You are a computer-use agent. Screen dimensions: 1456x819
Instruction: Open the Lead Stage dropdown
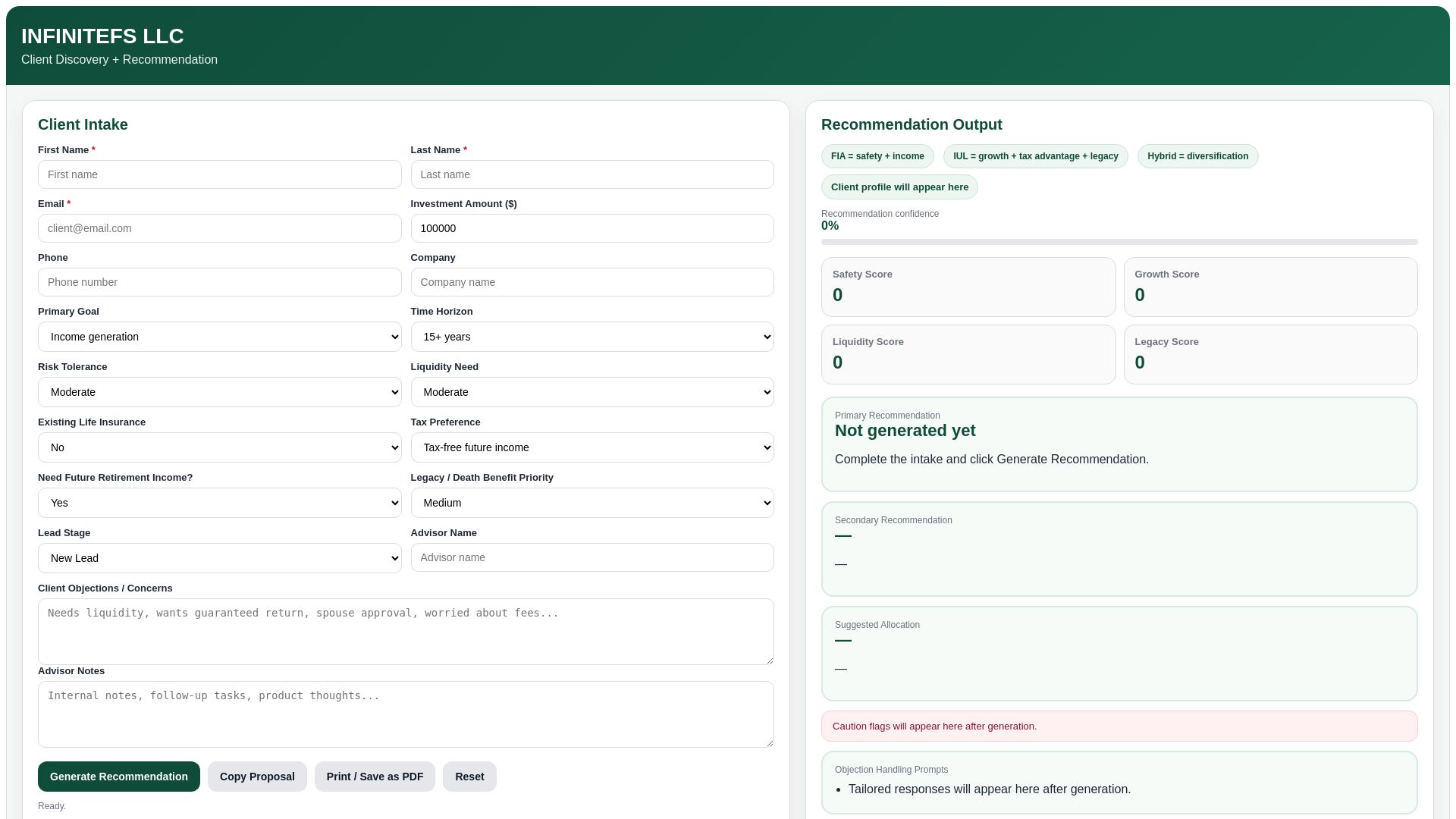coord(219,558)
